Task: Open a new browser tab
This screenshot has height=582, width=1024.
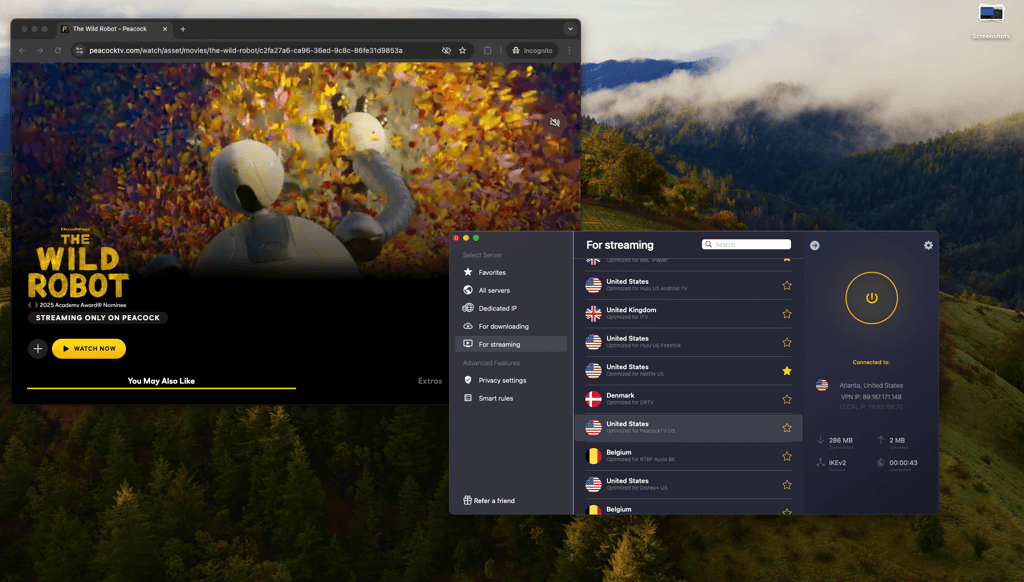Action: click(183, 29)
